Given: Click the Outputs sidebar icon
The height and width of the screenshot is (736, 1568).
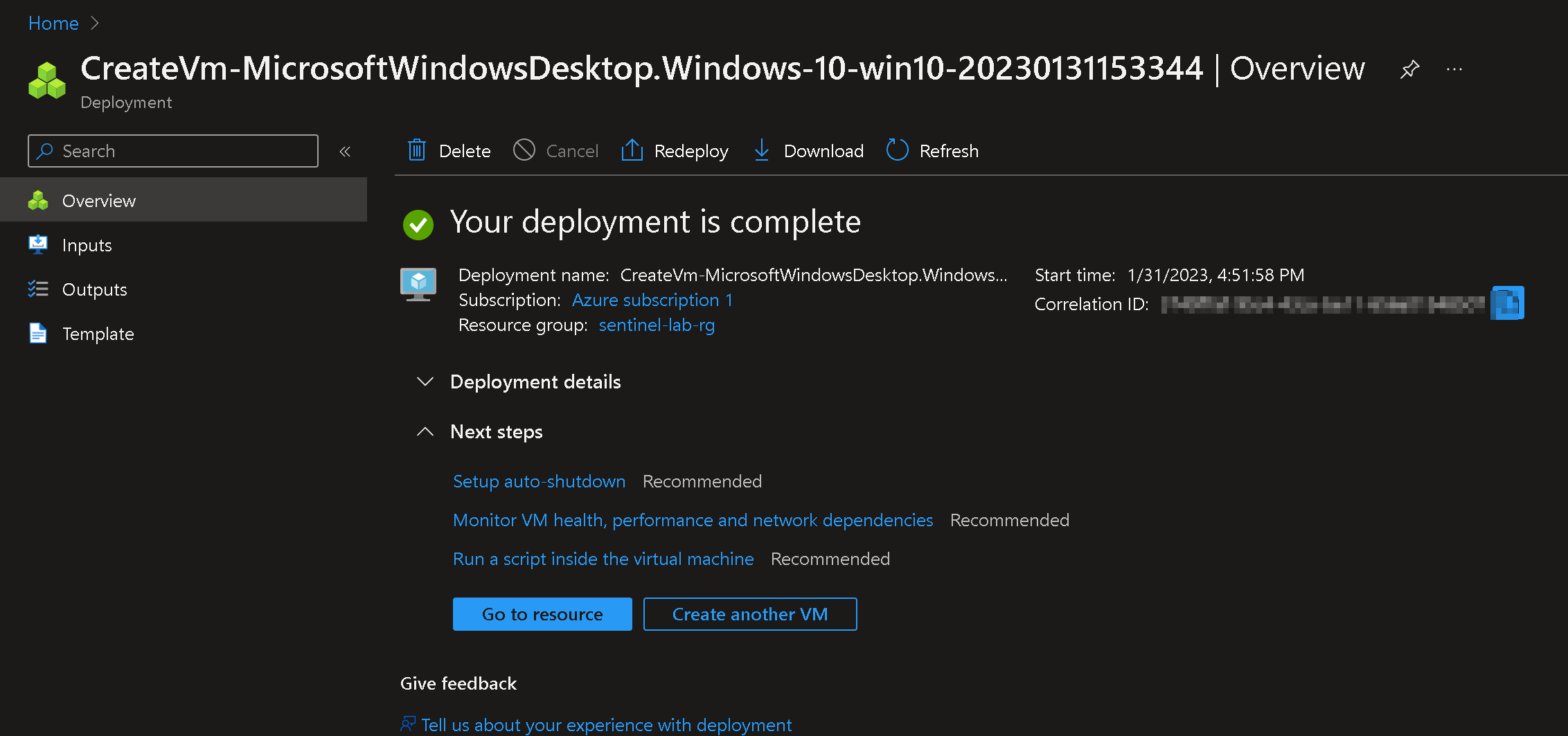Looking at the screenshot, I should [x=38, y=289].
